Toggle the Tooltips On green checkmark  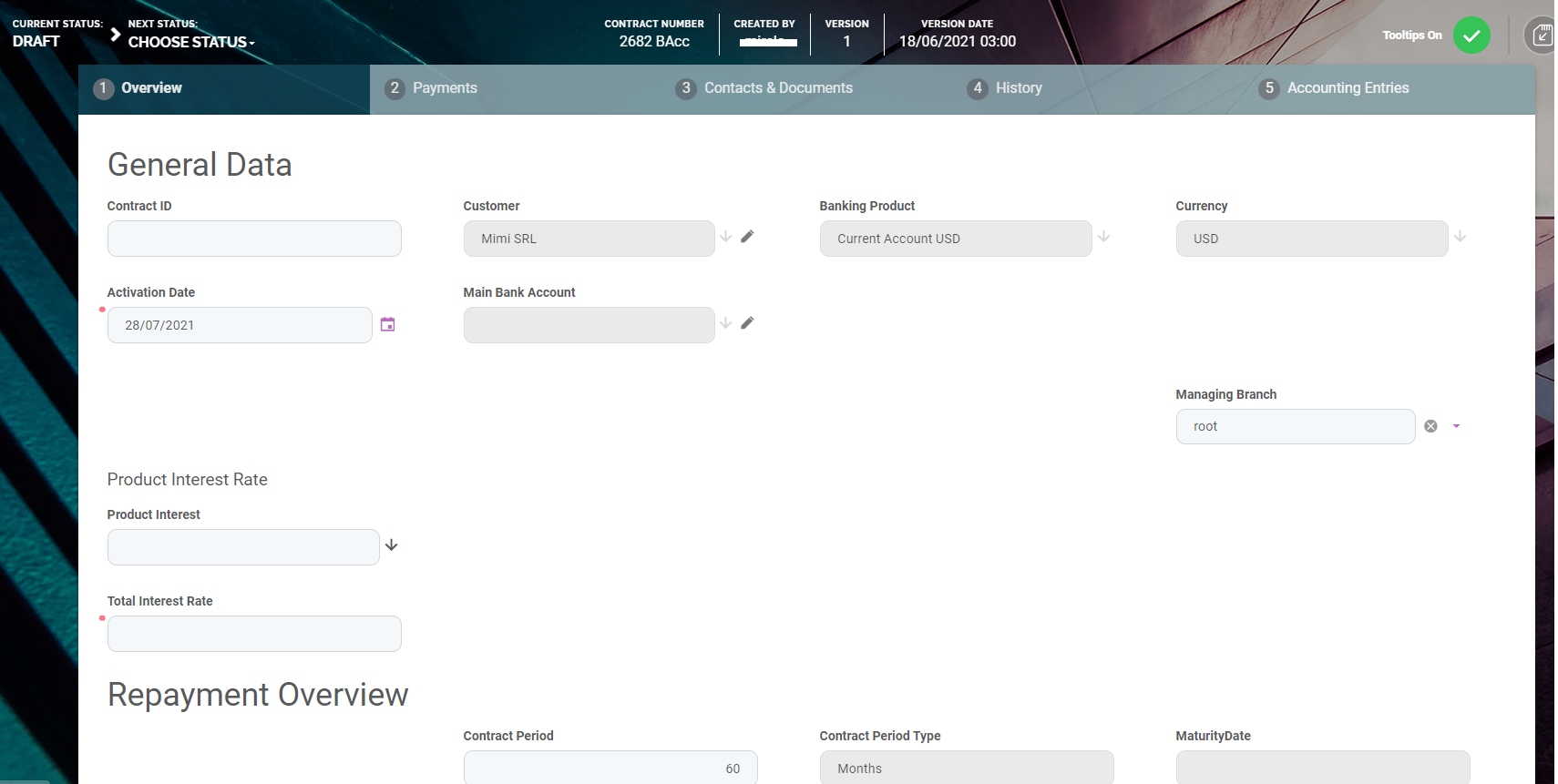coord(1471,36)
